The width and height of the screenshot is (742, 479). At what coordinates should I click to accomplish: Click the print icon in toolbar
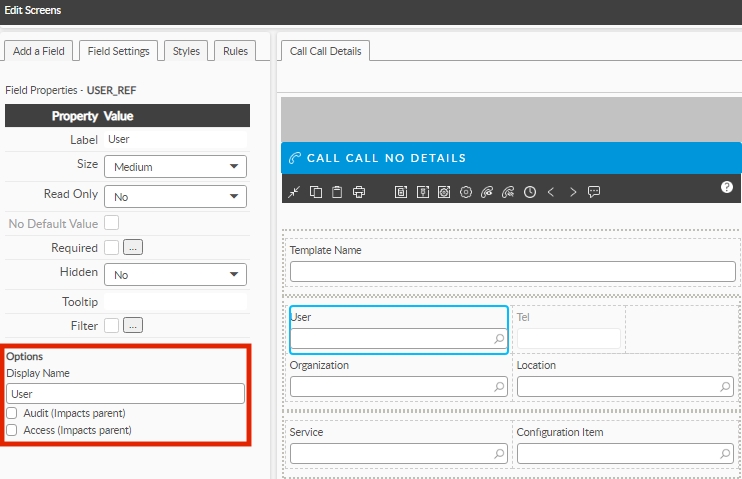click(359, 191)
